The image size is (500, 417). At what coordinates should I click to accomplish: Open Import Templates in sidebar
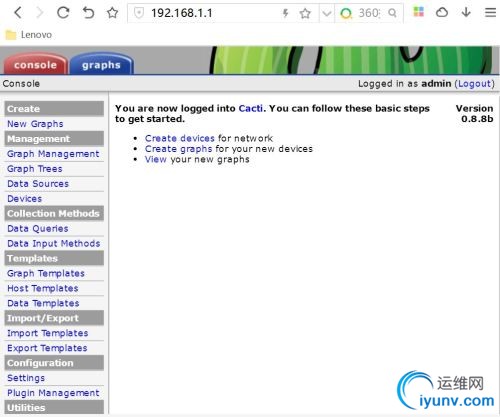point(48,333)
